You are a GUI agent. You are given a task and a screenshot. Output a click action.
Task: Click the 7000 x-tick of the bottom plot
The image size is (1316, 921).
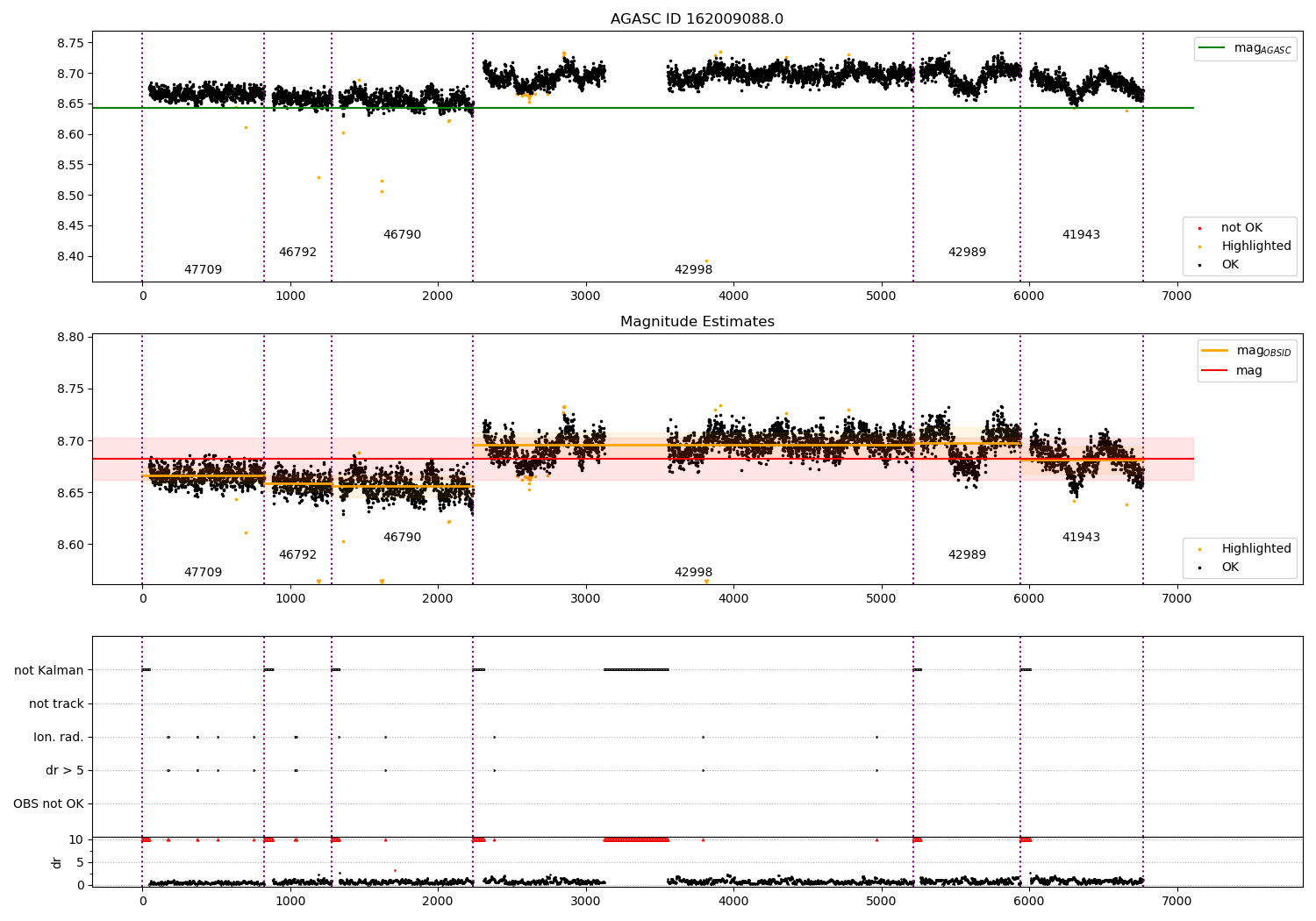click(1177, 901)
